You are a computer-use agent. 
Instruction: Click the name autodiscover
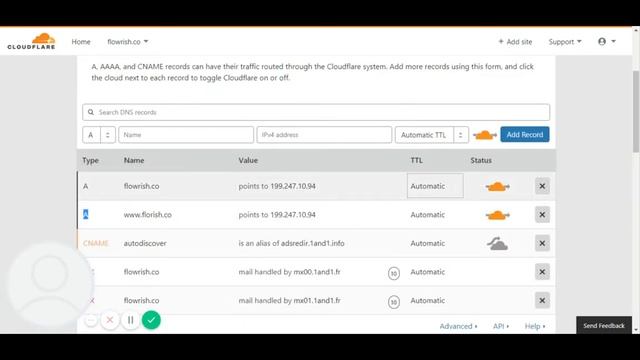point(145,243)
